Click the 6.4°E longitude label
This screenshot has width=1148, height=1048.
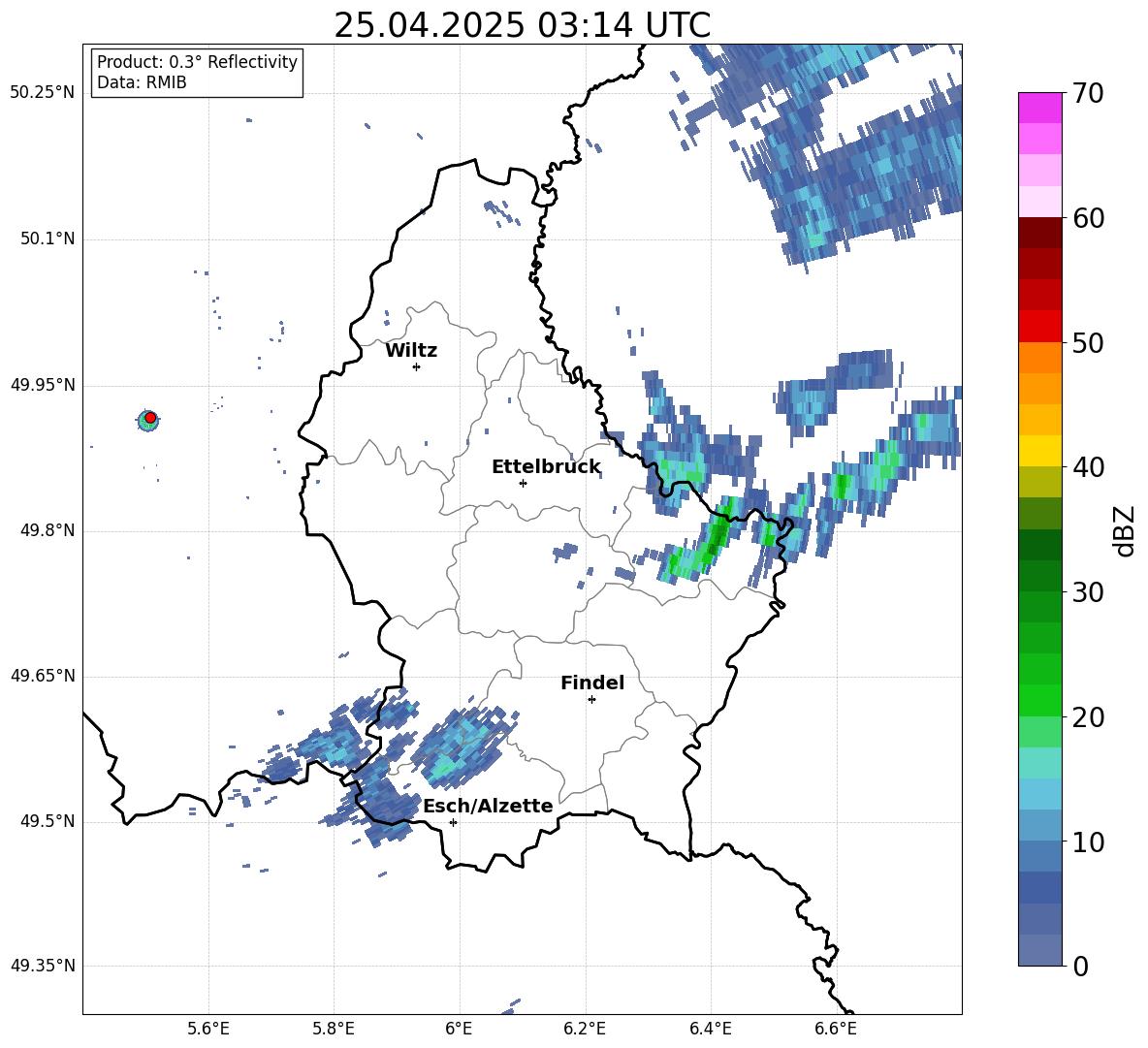(x=710, y=1029)
